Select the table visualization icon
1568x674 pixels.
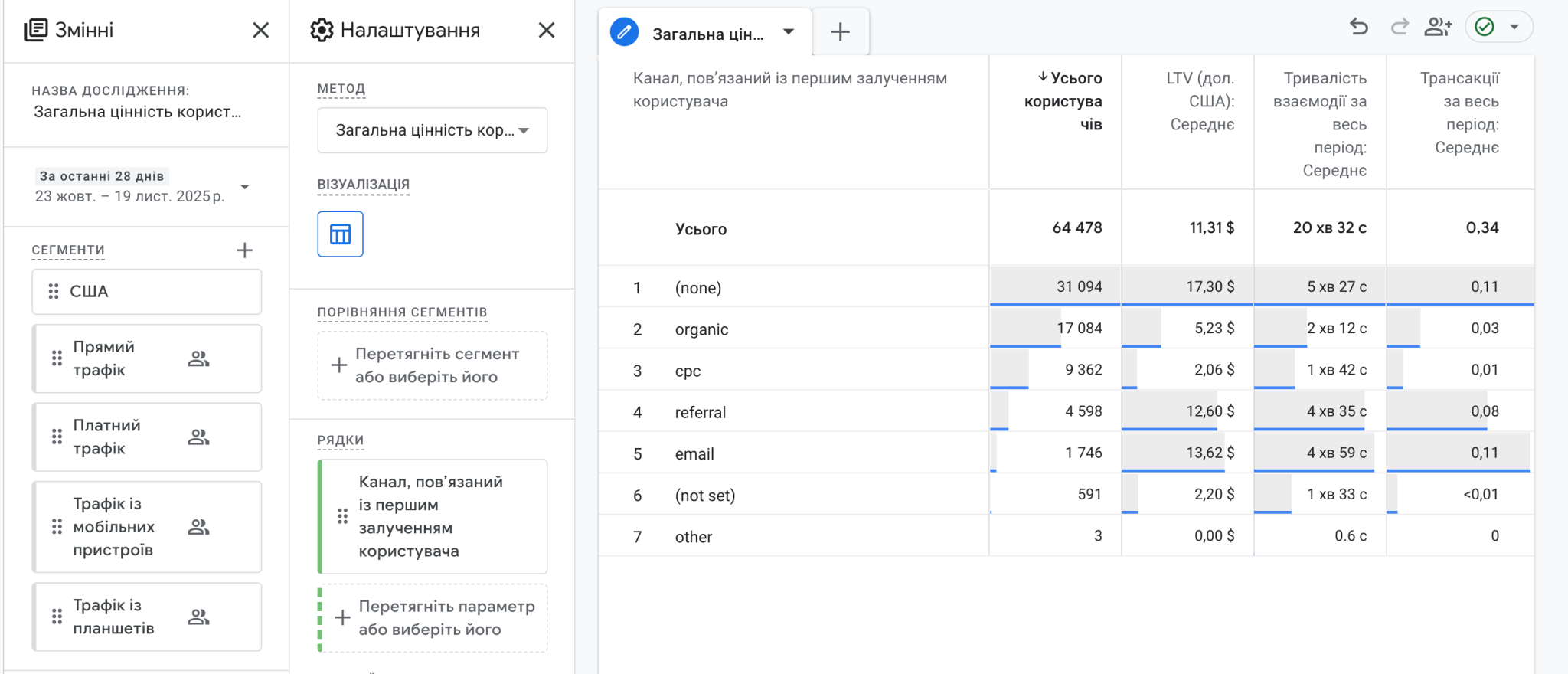click(x=340, y=234)
